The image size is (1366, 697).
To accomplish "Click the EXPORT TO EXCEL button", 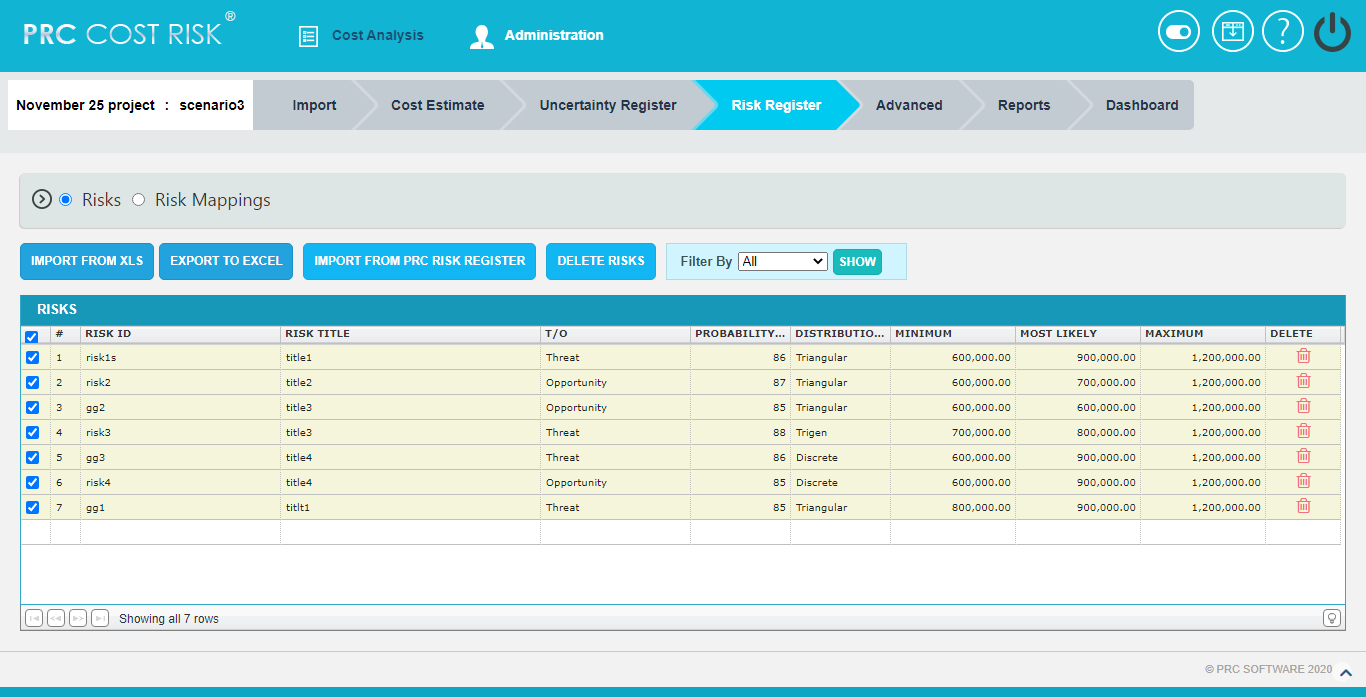I will 225,261.
